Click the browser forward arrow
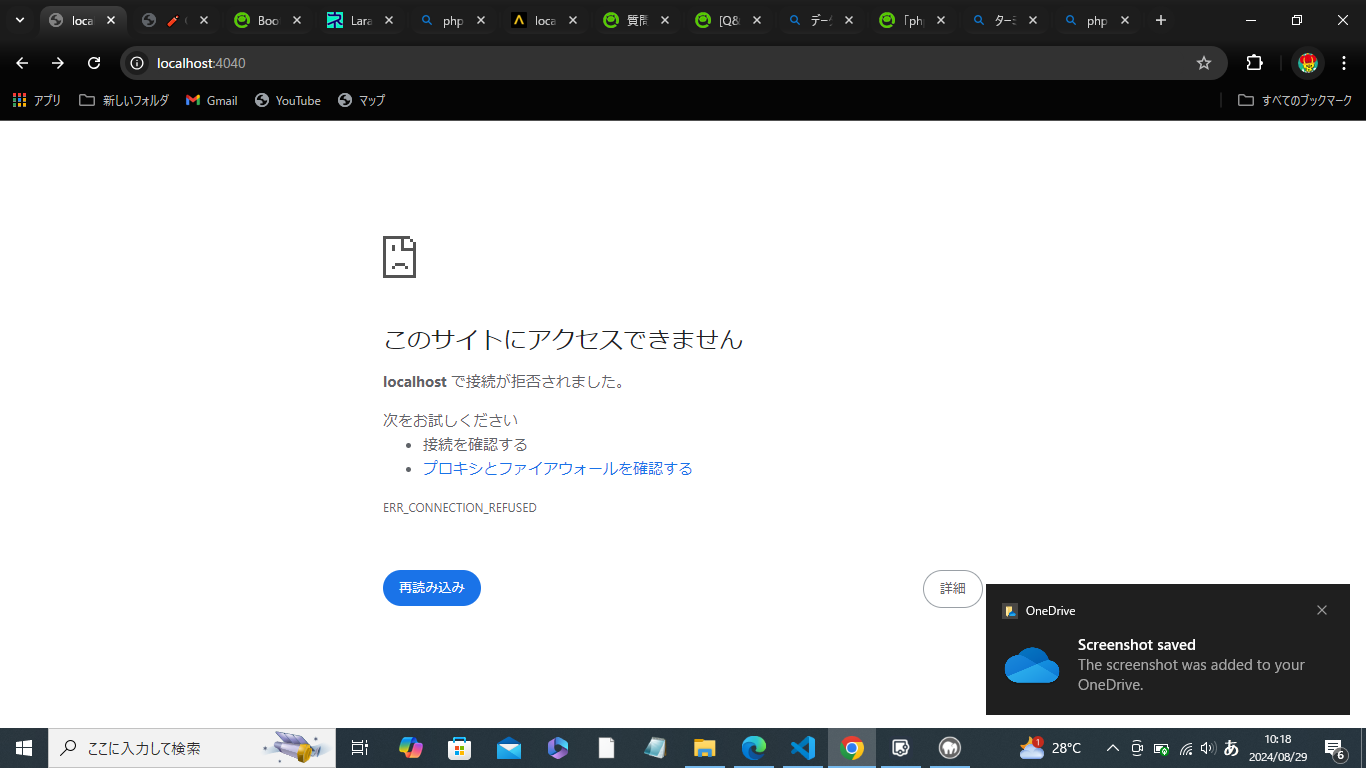This screenshot has height=768, width=1366. 58,63
